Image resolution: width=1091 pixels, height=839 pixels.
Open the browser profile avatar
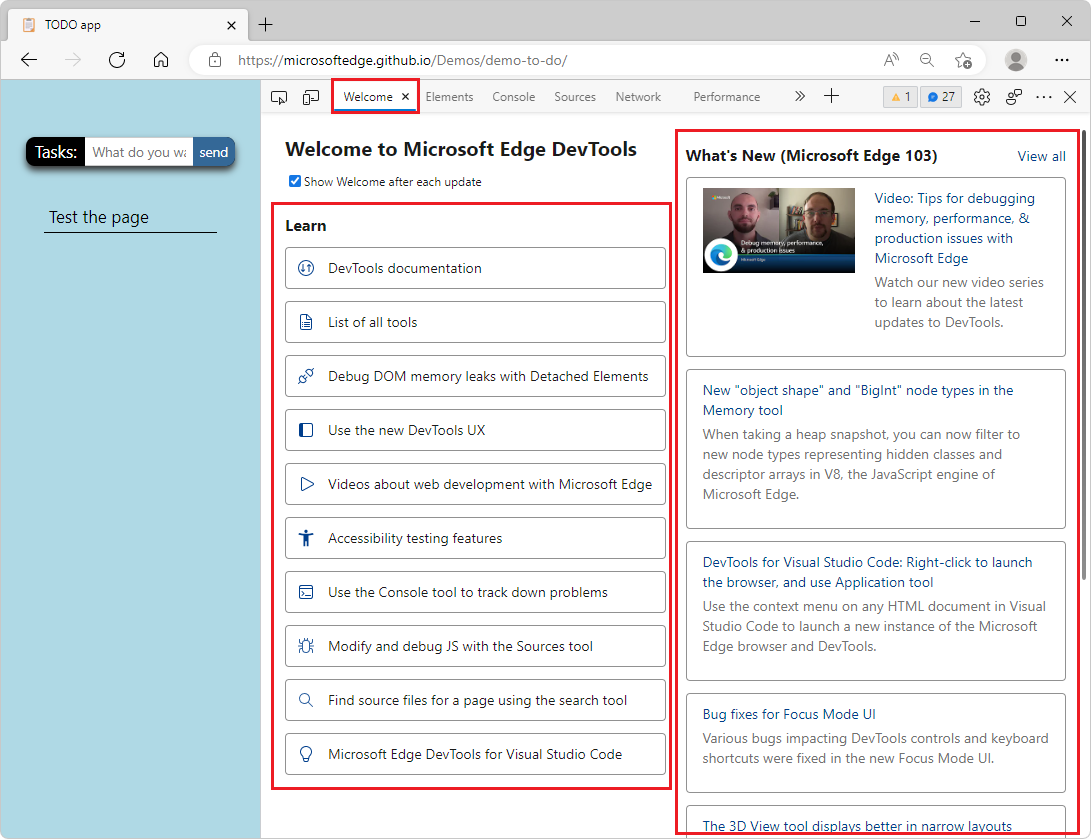tap(1015, 60)
